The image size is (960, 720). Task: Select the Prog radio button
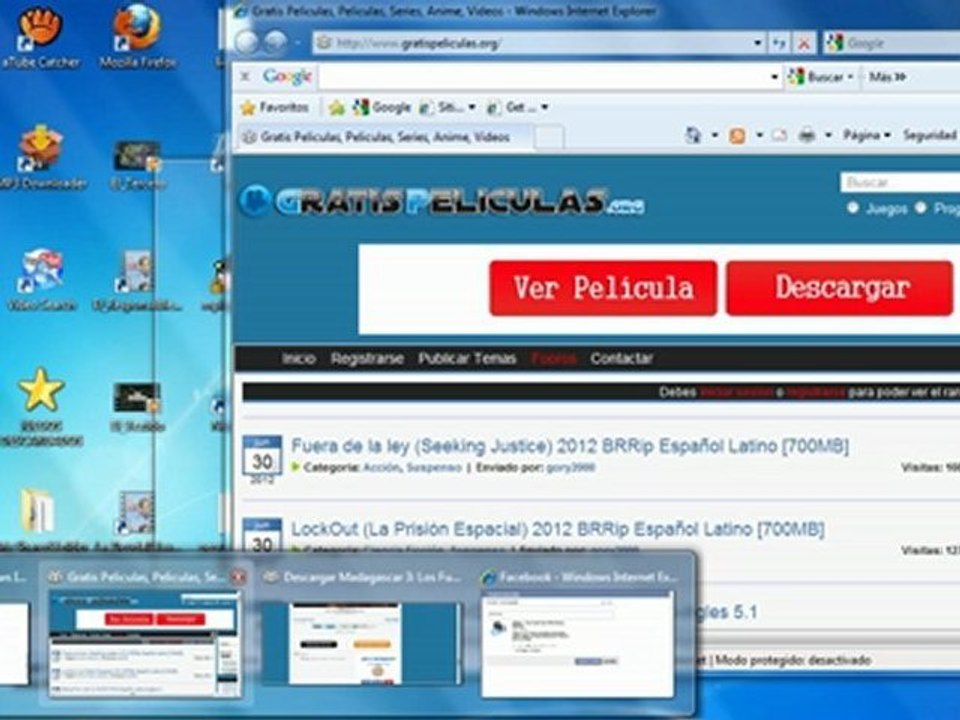point(921,208)
